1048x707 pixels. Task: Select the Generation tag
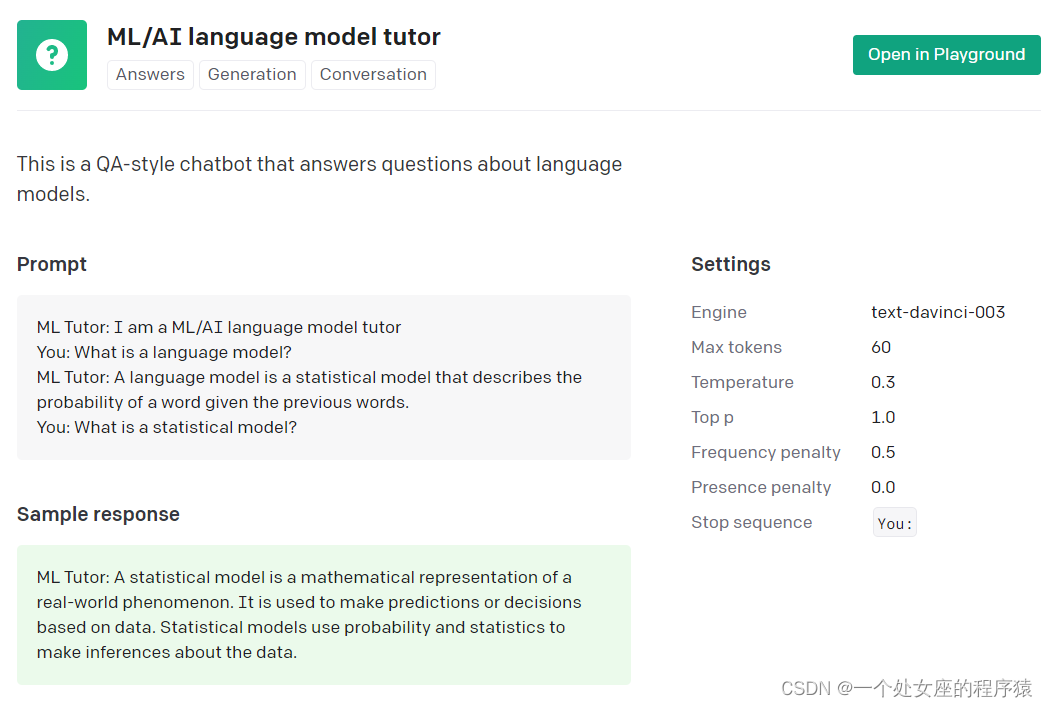(252, 75)
